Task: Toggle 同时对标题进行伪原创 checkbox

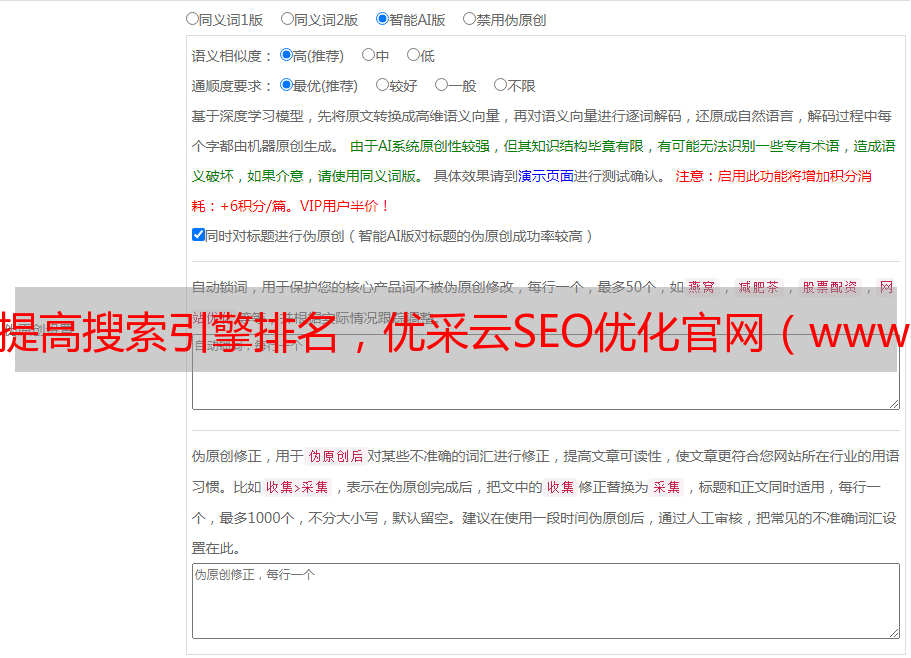Action: coord(198,235)
